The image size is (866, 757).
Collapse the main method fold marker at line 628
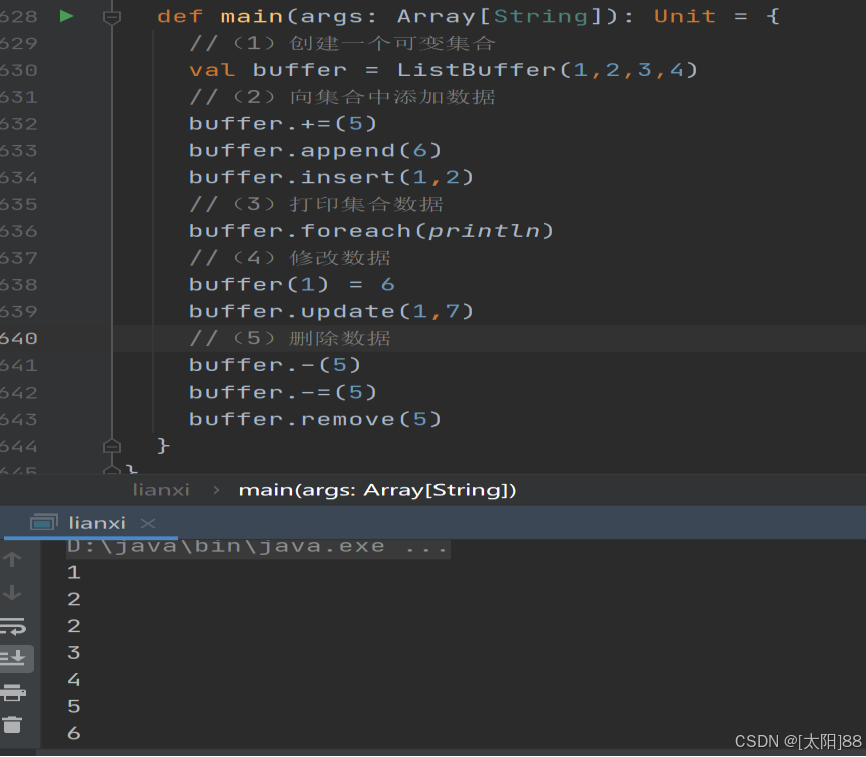112,17
